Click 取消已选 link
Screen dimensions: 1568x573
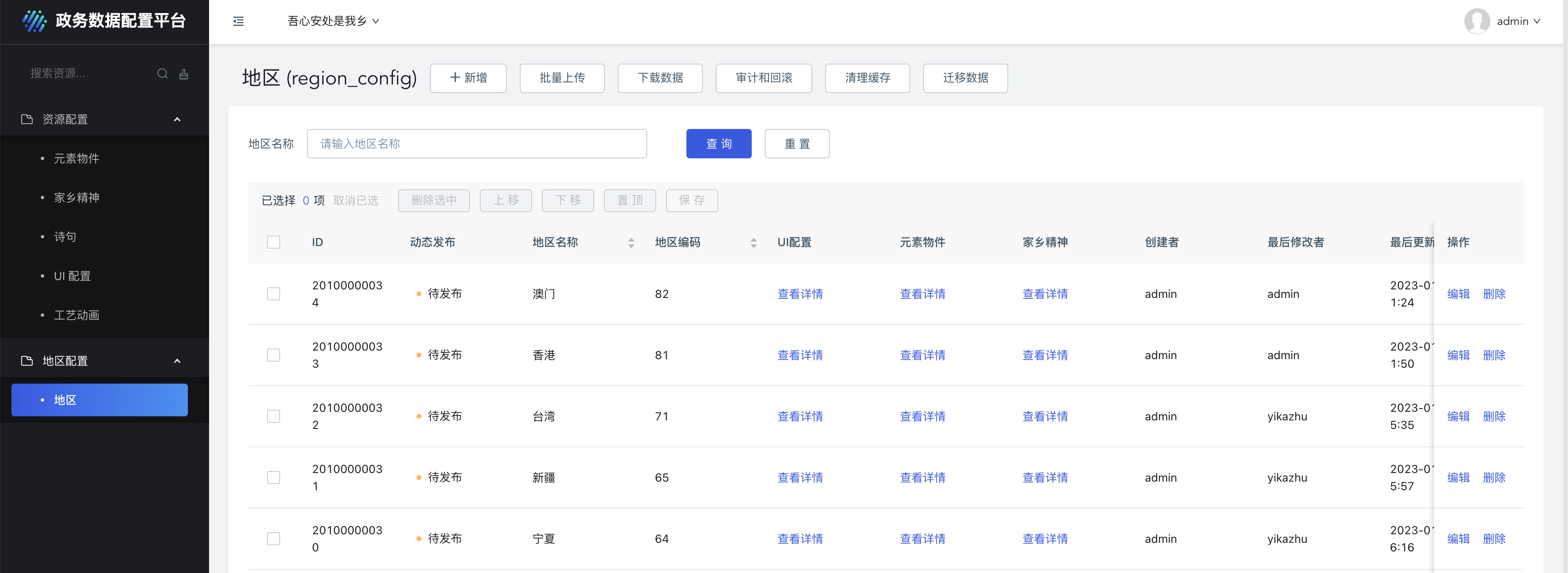(x=356, y=201)
